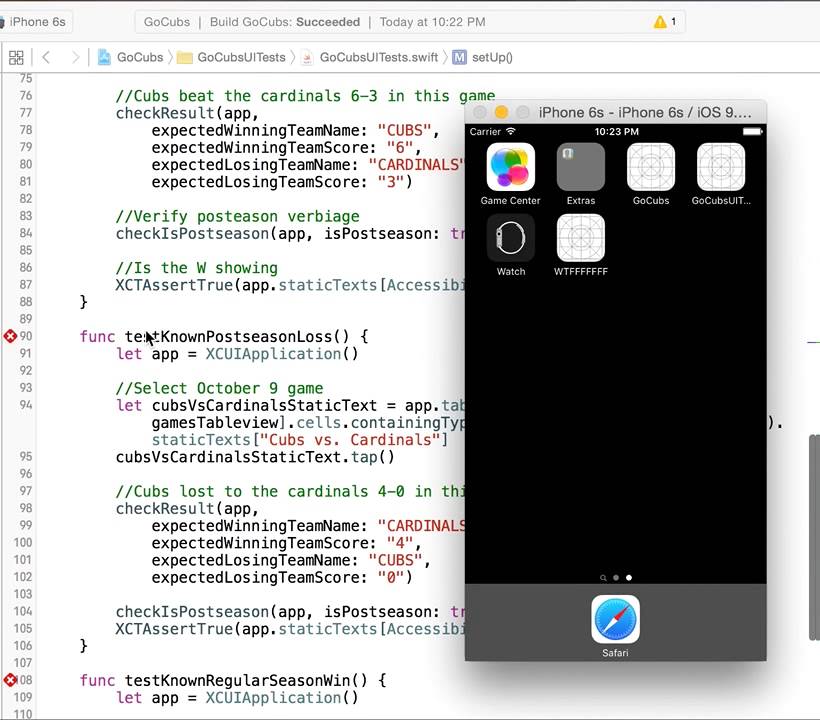The height and width of the screenshot is (720, 820).
Task: Click the "Cubs vs. Cardinals" string literal
Action: (349, 440)
